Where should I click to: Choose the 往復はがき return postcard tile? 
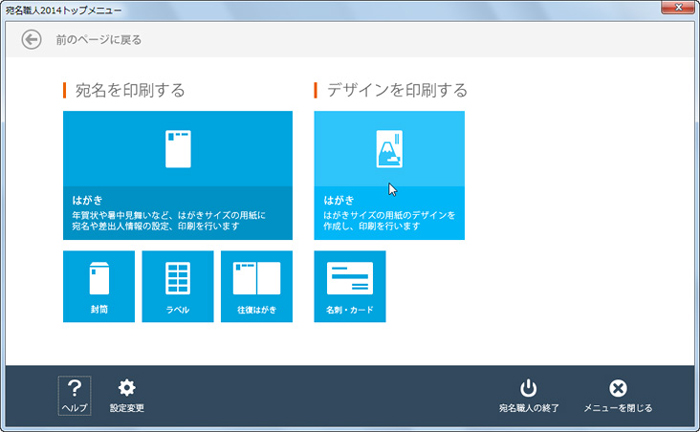click(257, 286)
